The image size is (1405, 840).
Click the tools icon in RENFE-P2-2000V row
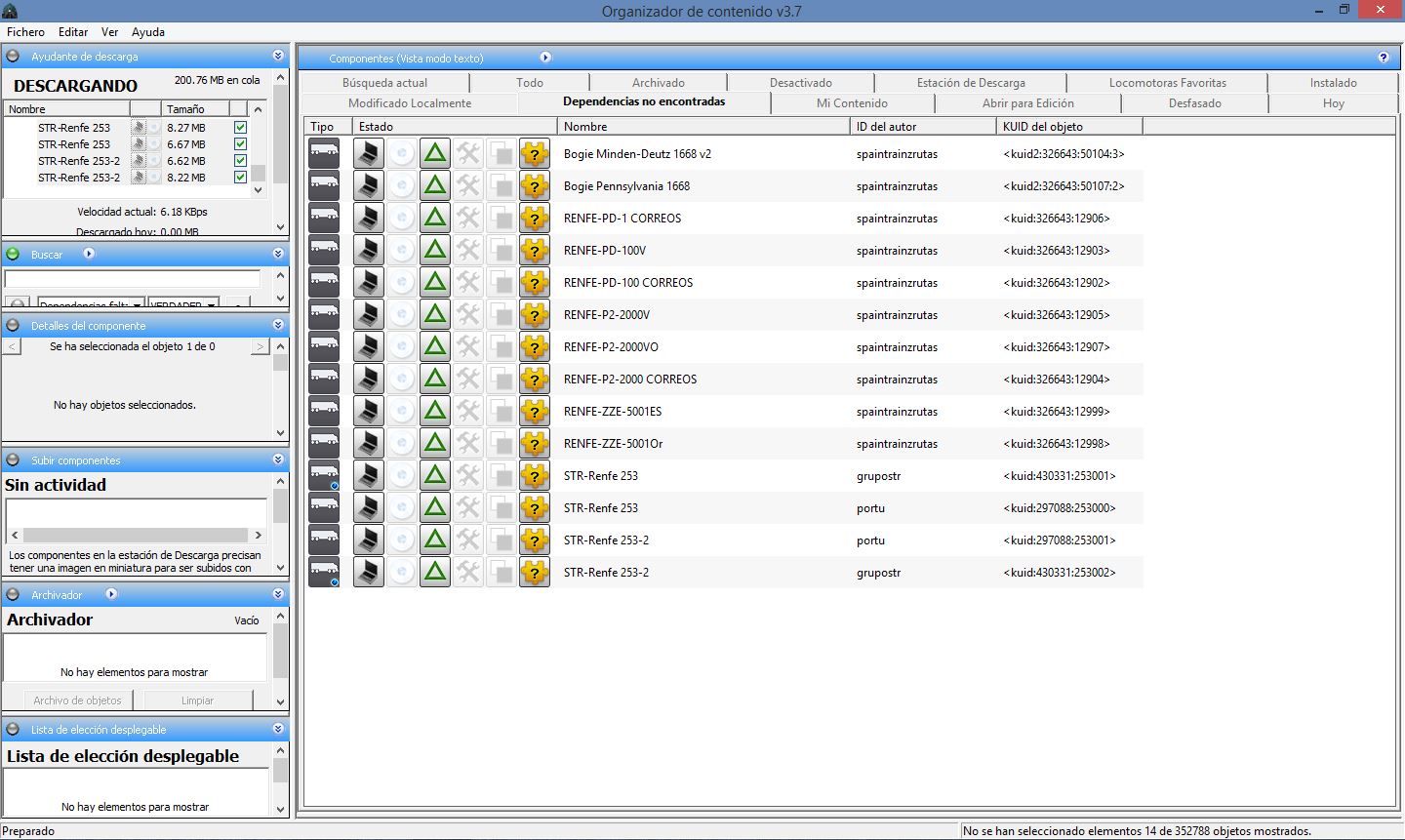pyautogui.click(x=468, y=315)
